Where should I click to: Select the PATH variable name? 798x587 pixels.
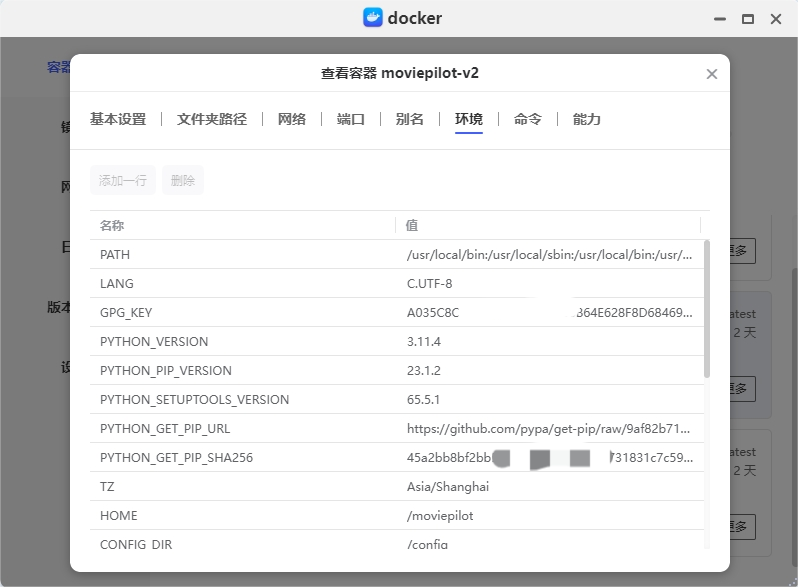click(x=115, y=255)
